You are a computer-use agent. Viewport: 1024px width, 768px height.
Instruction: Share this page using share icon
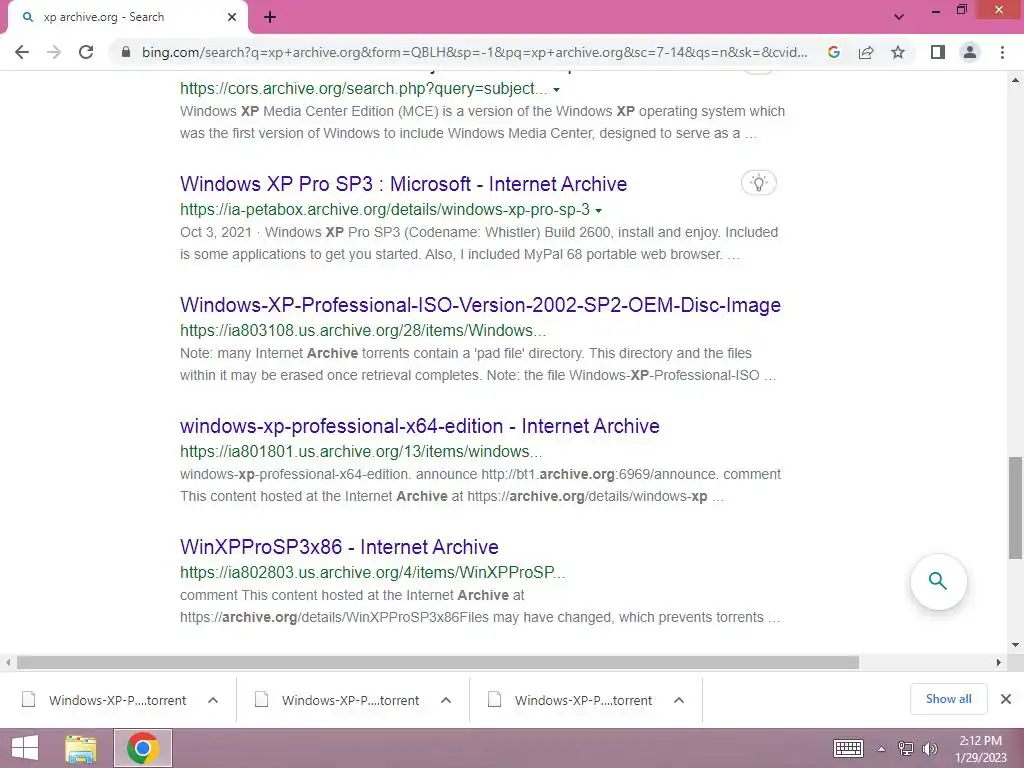tap(866, 52)
